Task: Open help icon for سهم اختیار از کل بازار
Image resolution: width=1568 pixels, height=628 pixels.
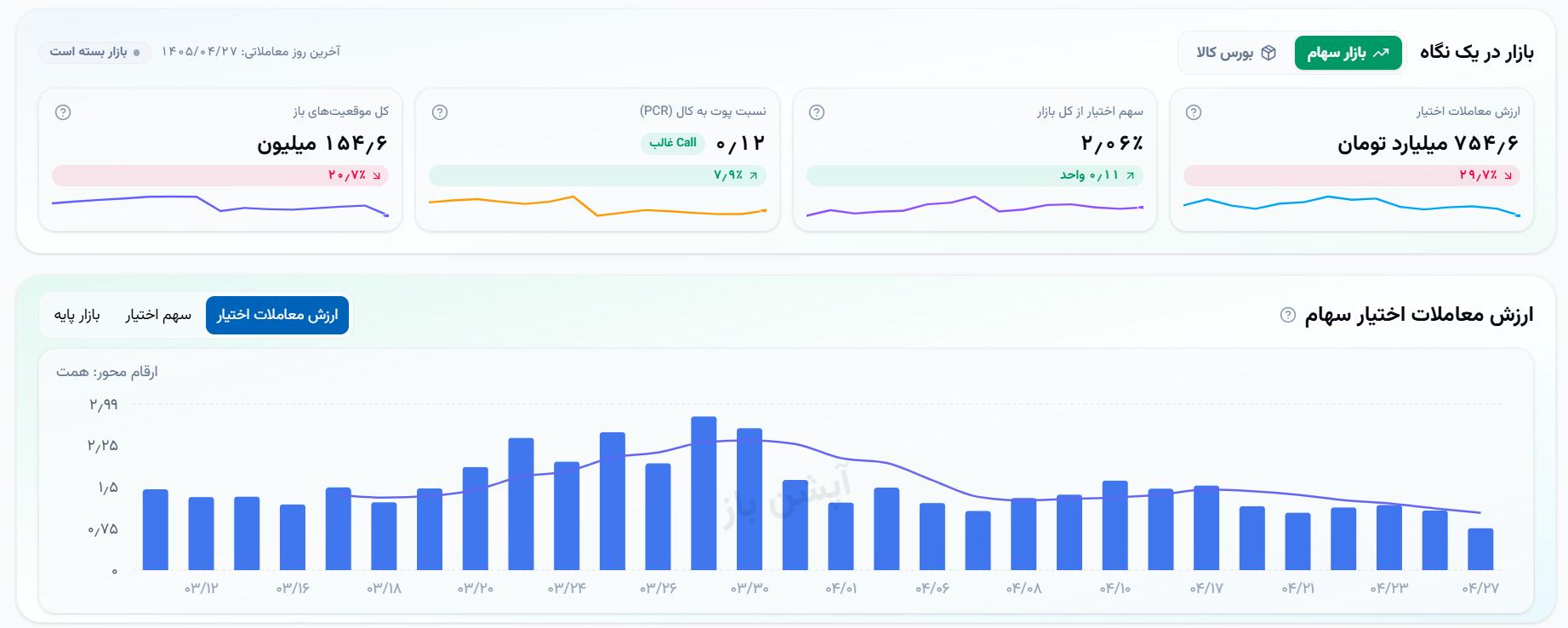Action: 817,112
